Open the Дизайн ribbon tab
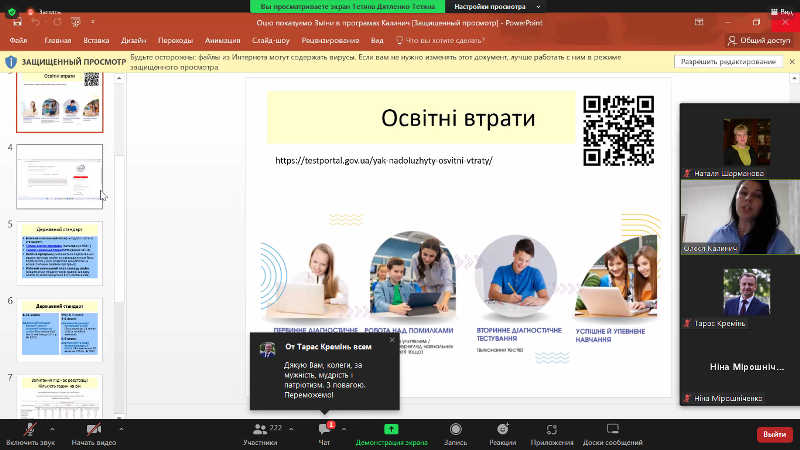Viewport: 800px width, 450px height. pos(134,41)
